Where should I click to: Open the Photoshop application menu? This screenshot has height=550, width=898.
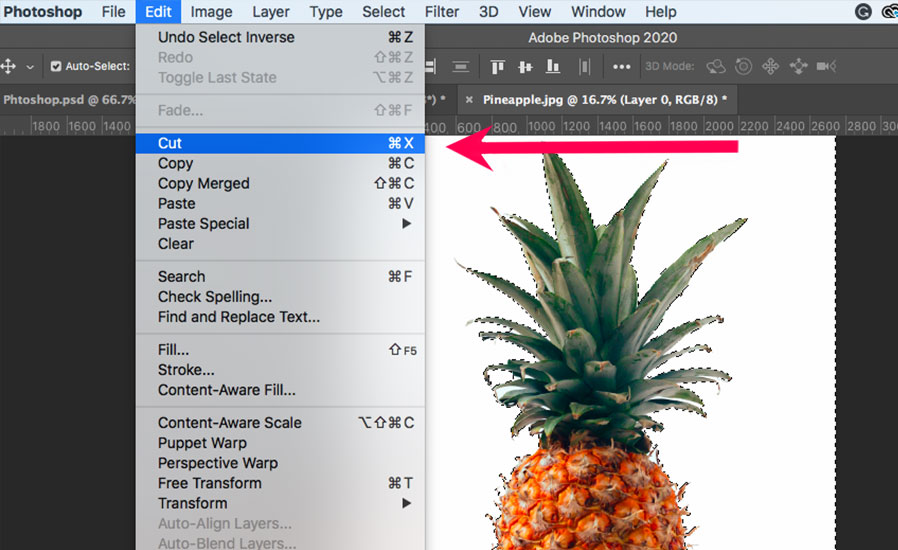click(43, 11)
